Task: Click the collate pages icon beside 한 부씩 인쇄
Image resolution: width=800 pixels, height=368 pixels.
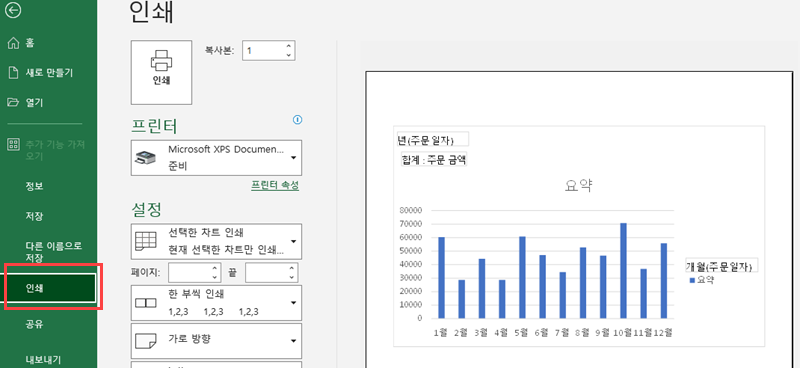Action: point(146,303)
